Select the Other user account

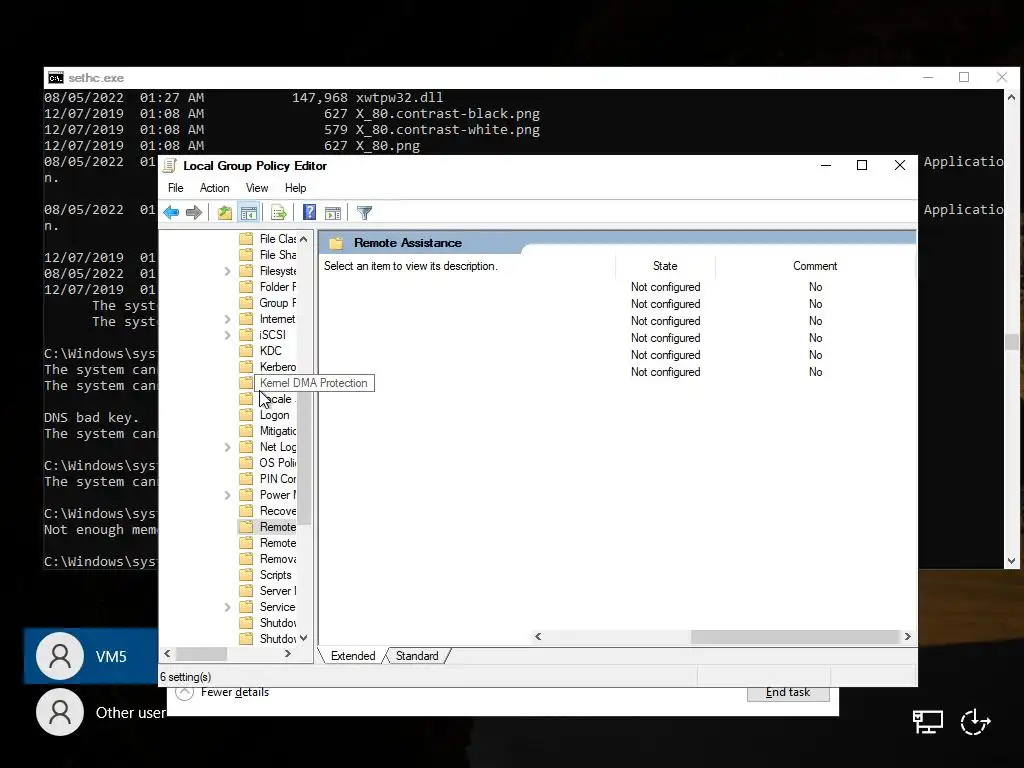click(x=101, y=712)
